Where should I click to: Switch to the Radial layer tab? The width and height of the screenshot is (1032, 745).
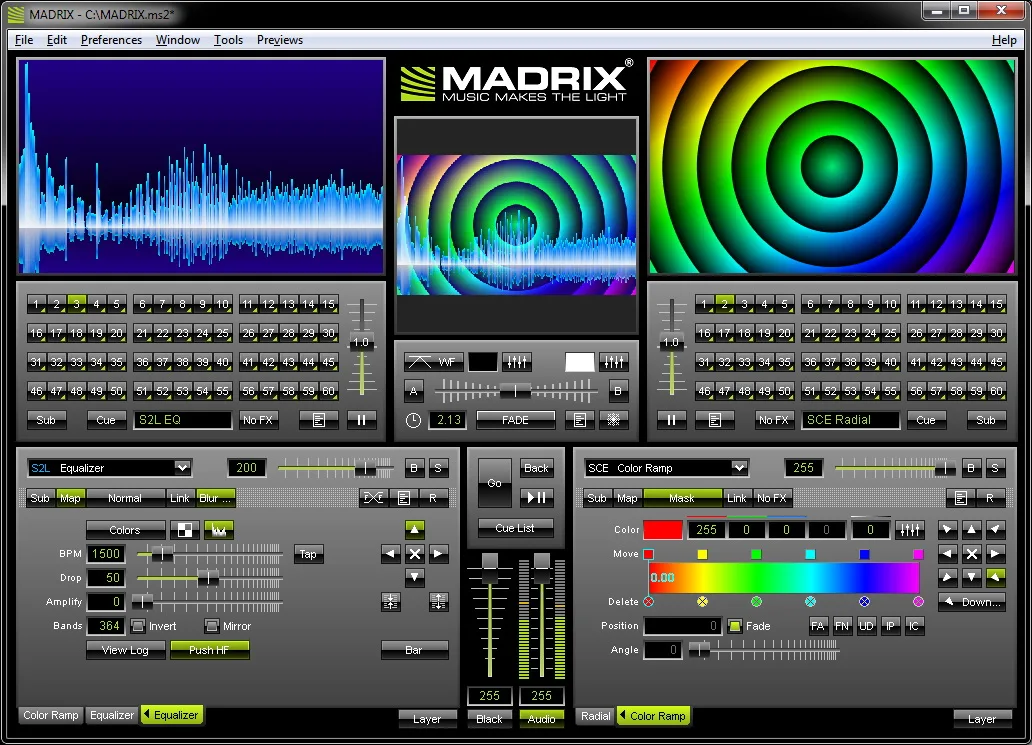tap(595, 716)
